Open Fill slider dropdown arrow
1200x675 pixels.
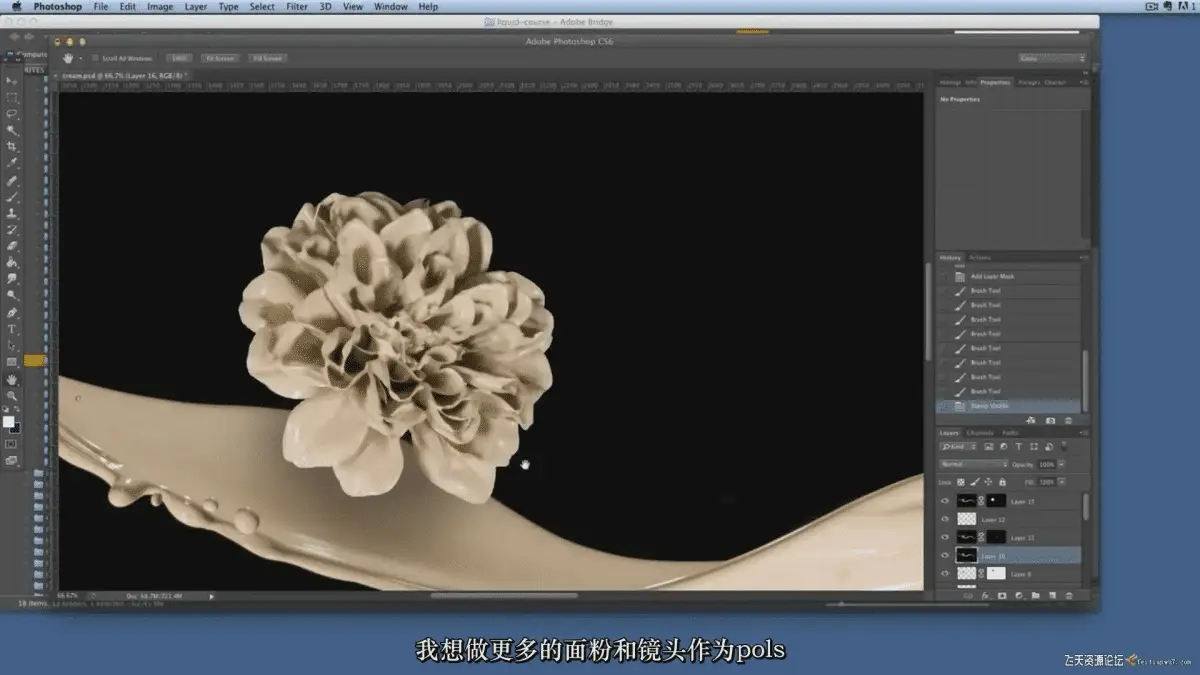(x=1062, y=482)
